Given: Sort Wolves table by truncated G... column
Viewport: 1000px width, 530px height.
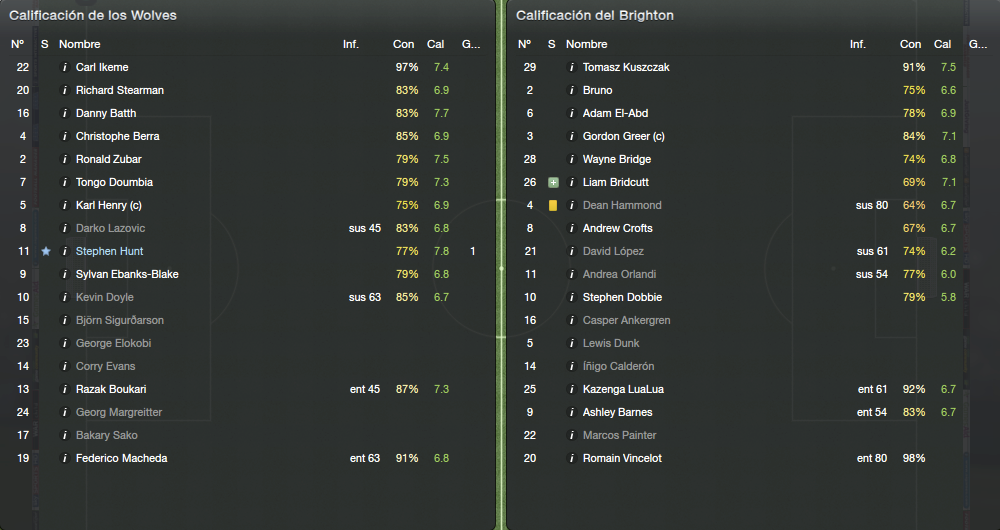Looking at the screenshot, I should pos(471,44).
